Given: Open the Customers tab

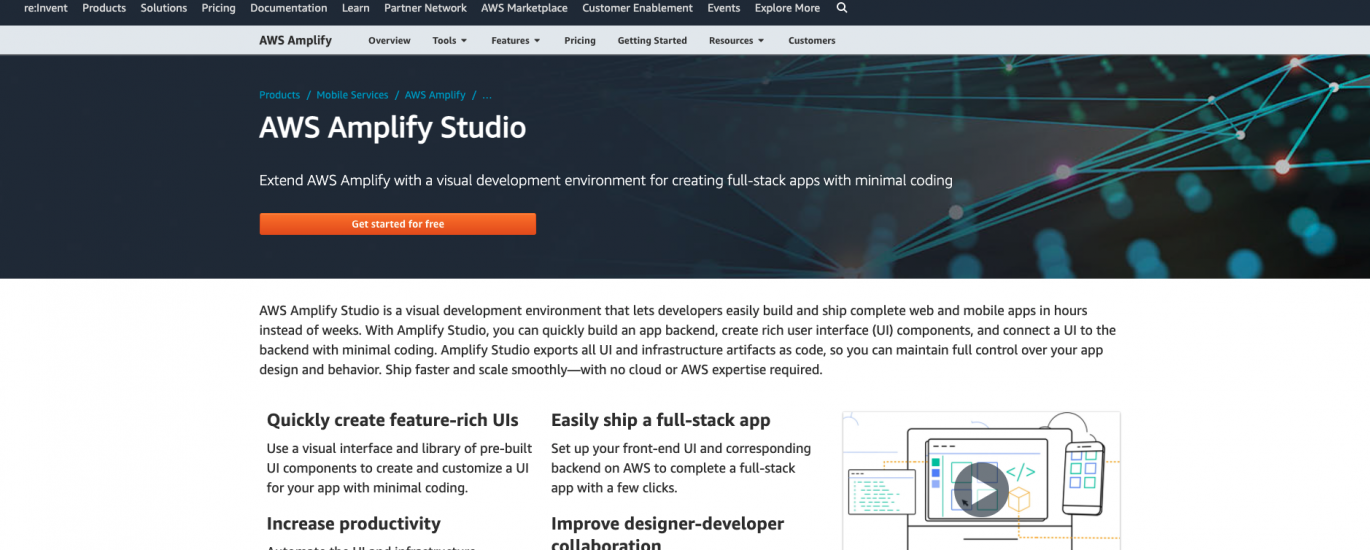Looking at the screenshot, I should [x=812, y=41].
